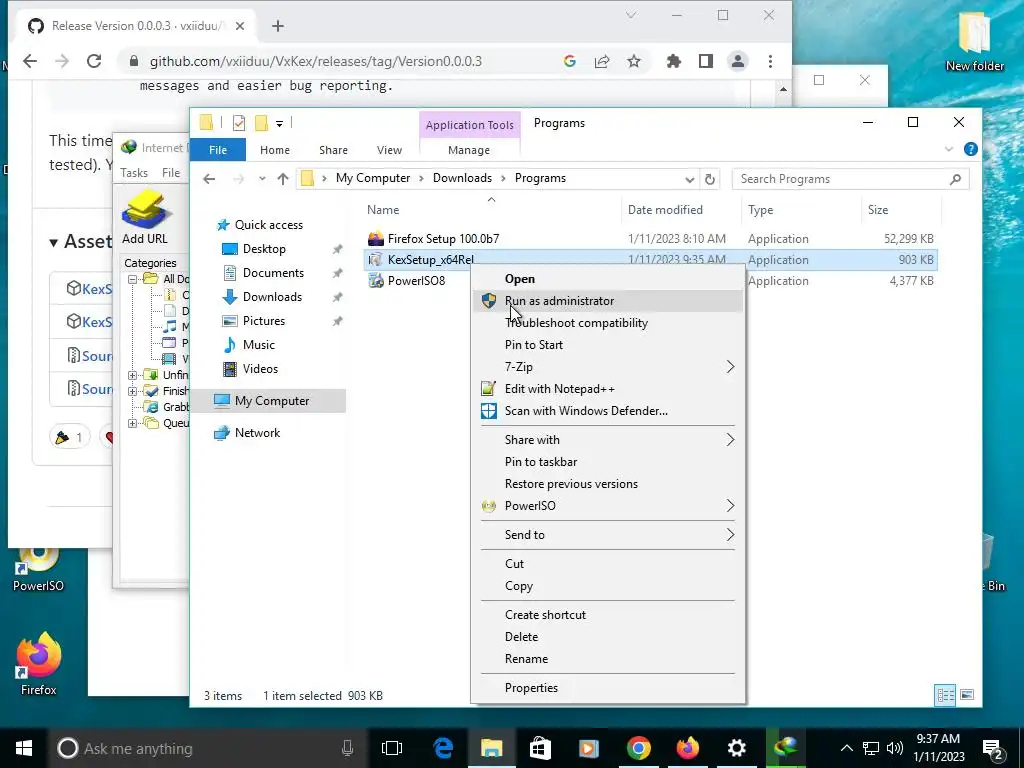This screenshot has height=768, width=1024.
Task: Open address bar history dropdown
Action: click(690, 179)
